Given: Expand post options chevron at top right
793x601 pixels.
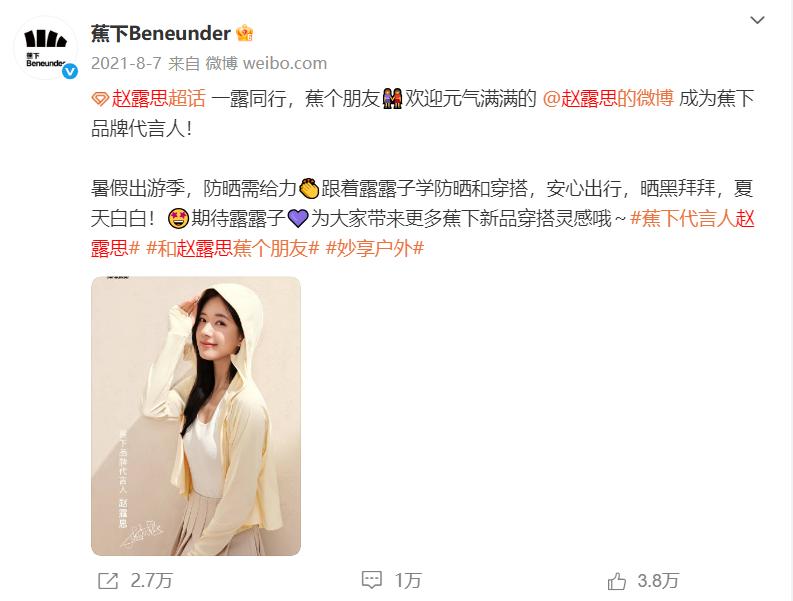Looking at the screenshot, I should (x=757, y=20).
